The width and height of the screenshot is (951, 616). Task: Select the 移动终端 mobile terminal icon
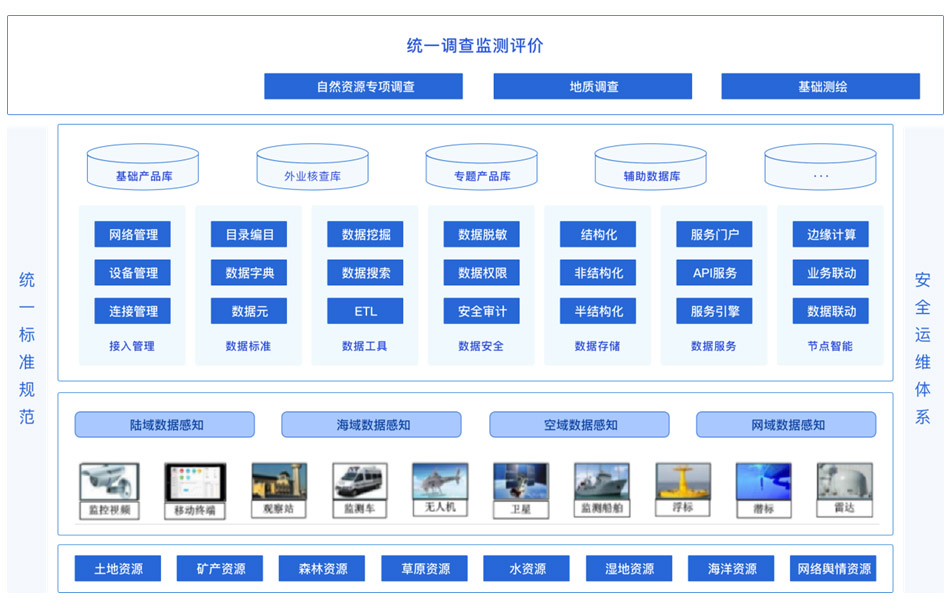(195, 484)
